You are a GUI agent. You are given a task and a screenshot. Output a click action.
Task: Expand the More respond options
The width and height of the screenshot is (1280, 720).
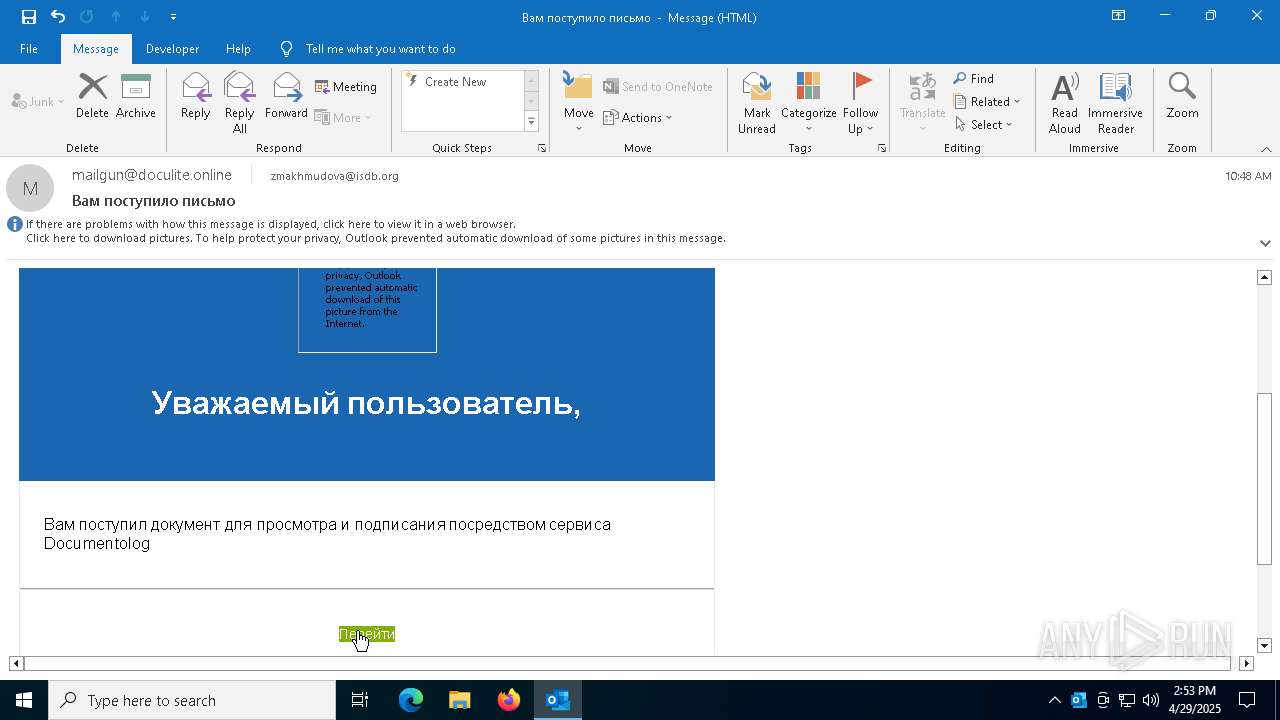coord(343,117)
